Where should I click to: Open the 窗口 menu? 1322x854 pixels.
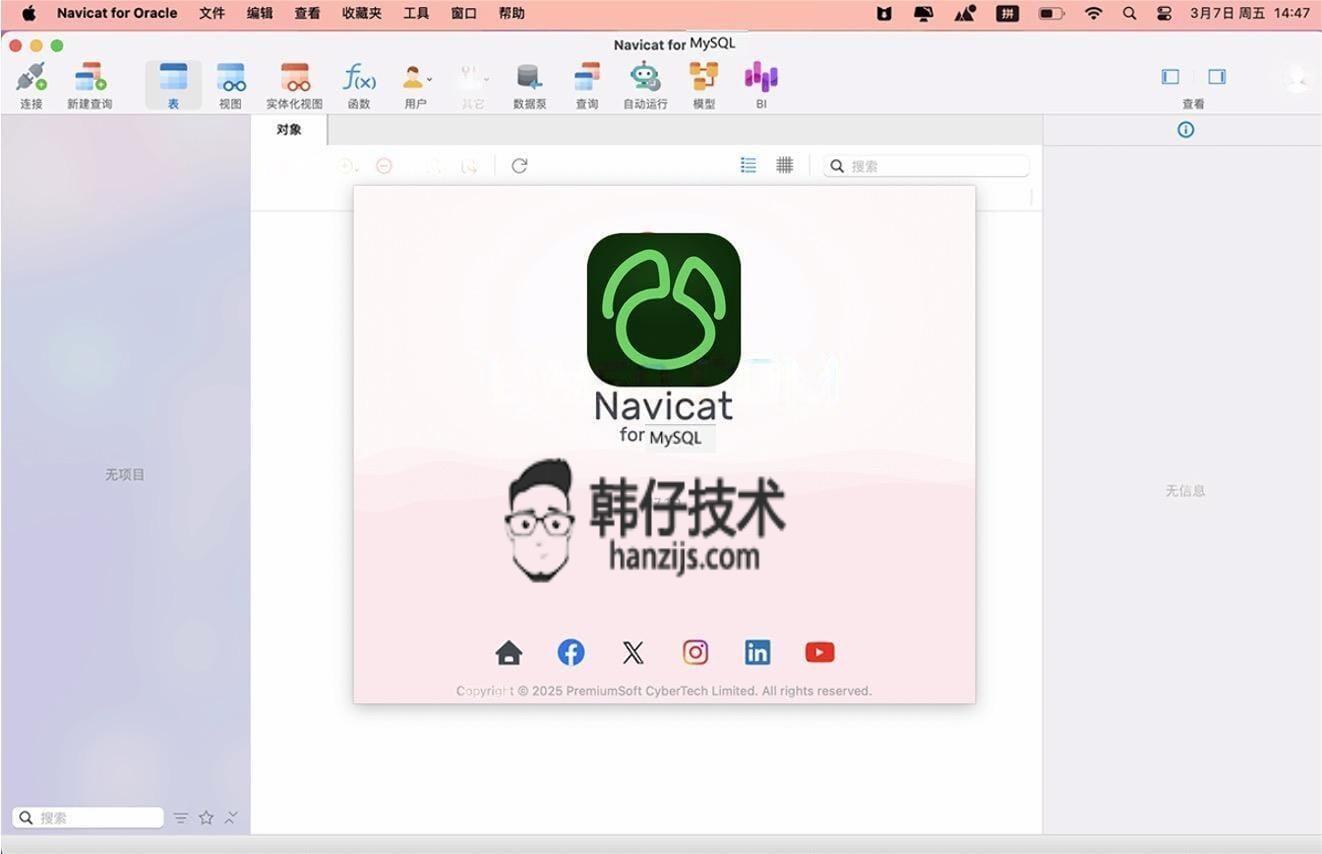[x=464, y=14]
